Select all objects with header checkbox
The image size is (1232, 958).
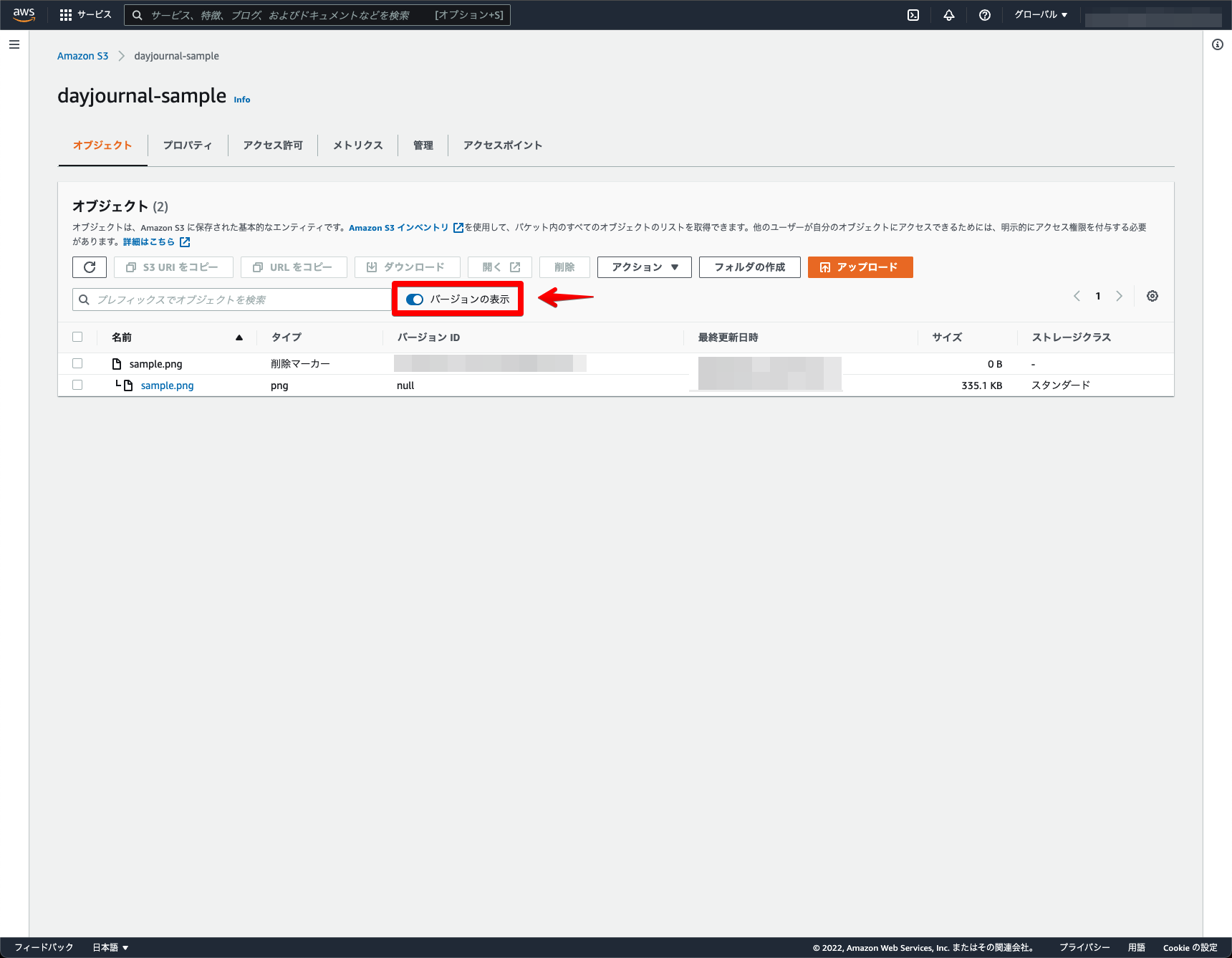point(77,337)
